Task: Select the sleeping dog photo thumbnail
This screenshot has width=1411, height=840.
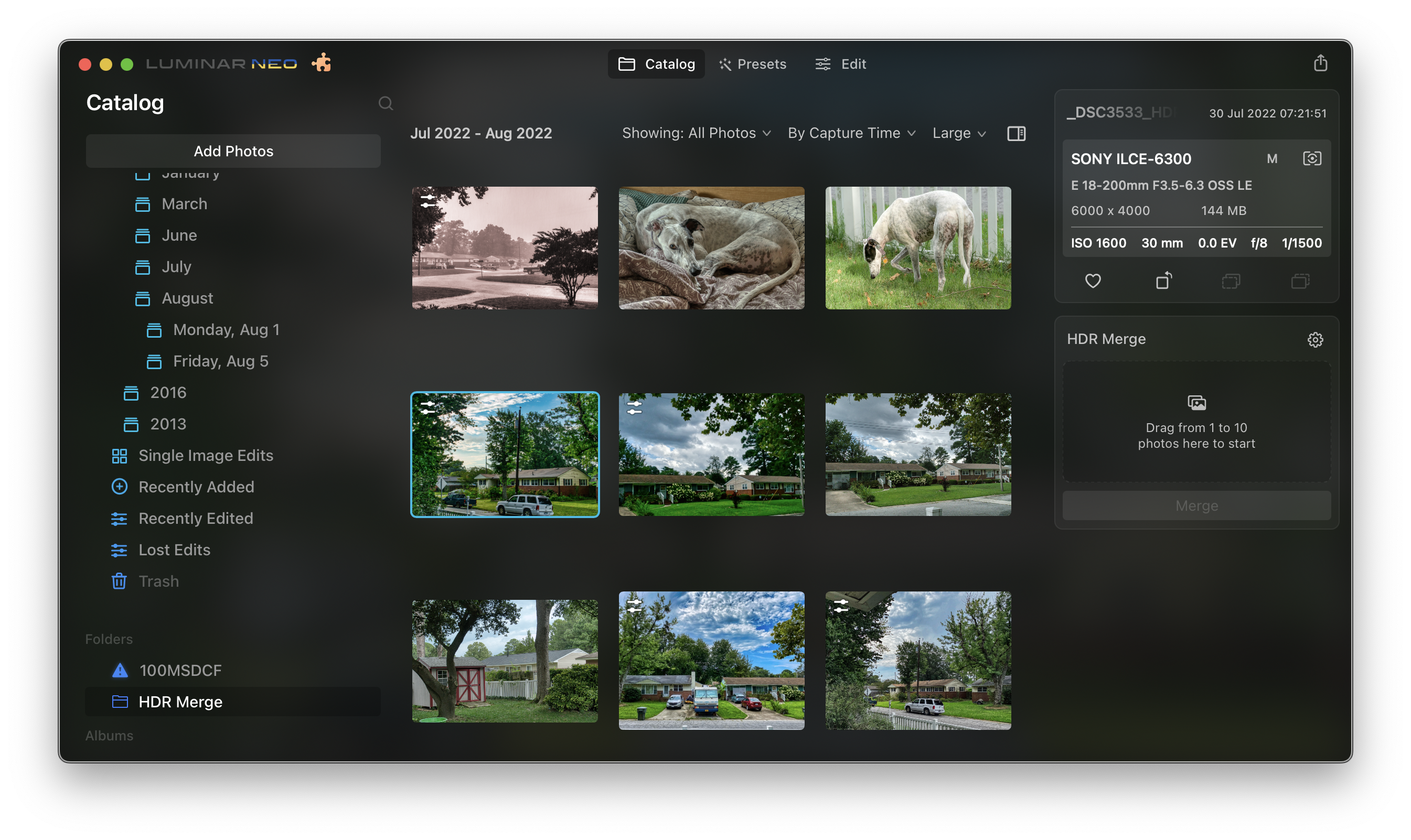Action: 711,248
